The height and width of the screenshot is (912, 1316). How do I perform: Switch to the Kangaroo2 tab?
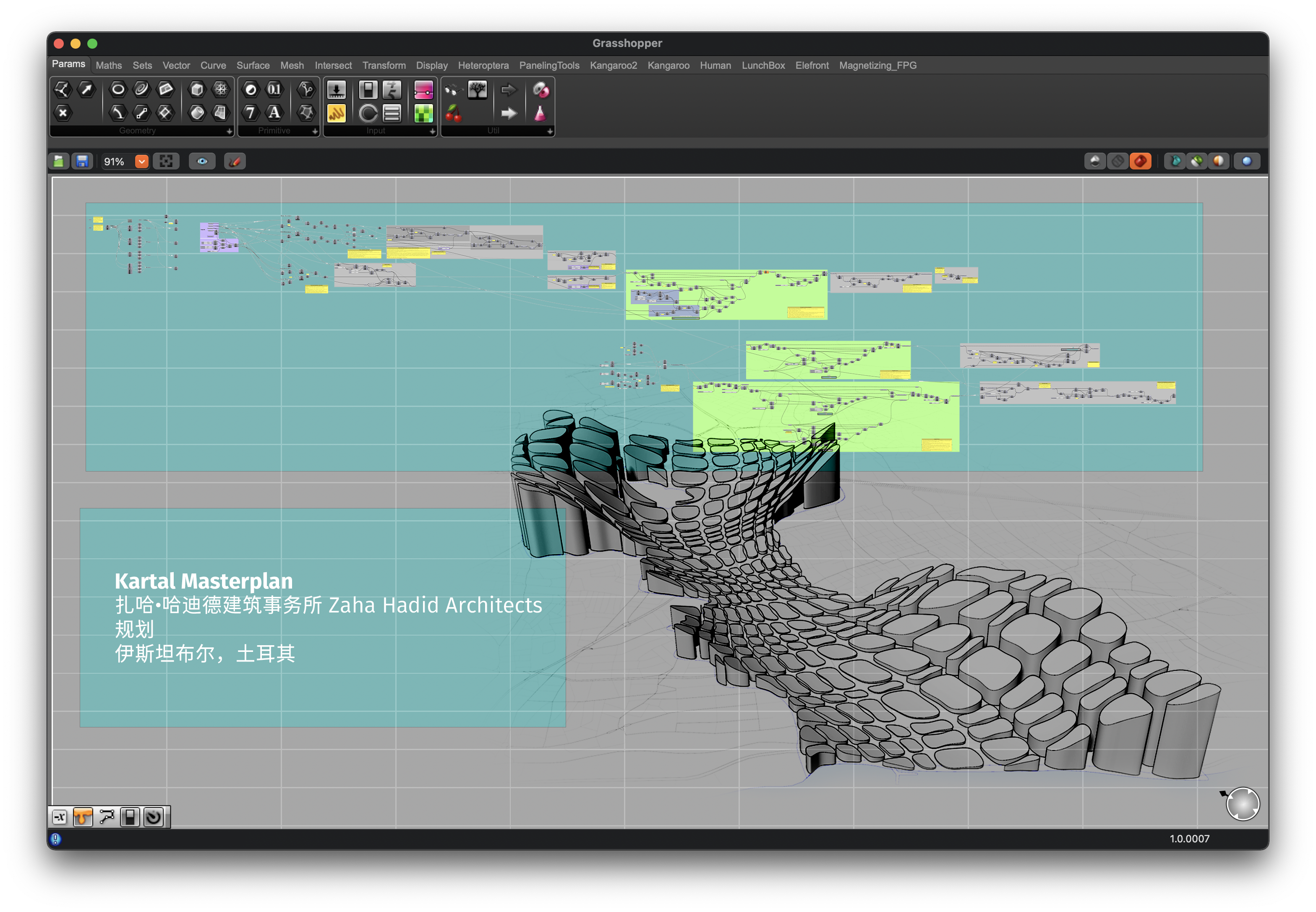click(613, 66)
